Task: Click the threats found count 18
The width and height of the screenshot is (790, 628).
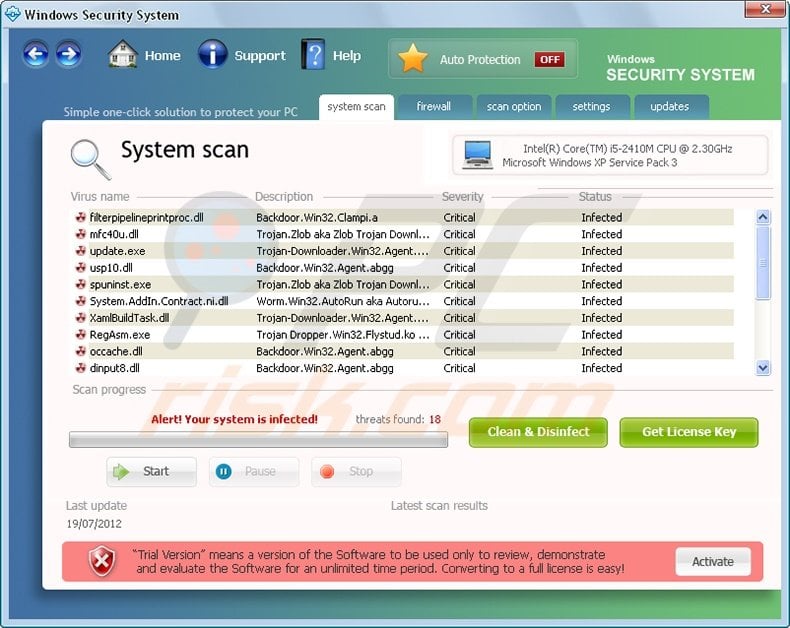Action: [435, 419]
